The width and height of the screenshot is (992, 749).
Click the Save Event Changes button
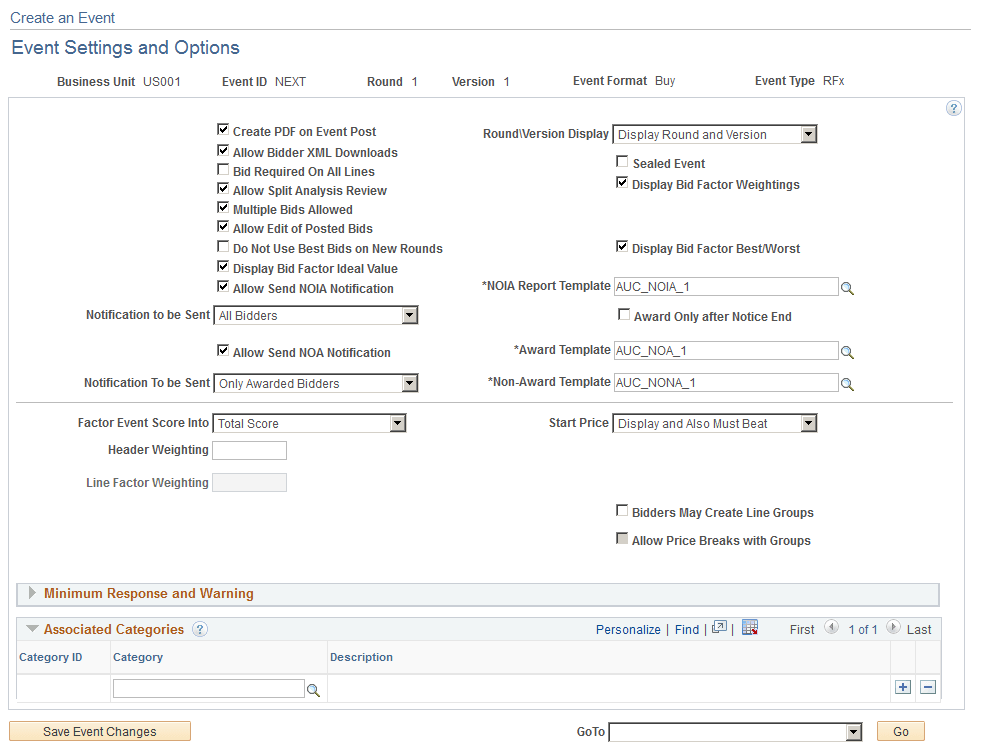(99, 731)
